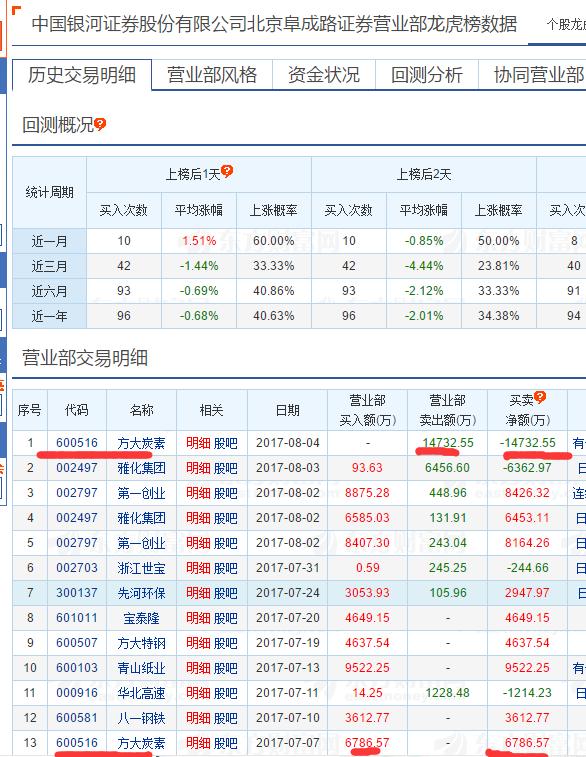Click the 营业部交易明细 section heading
The image size is (586, 757).
[x=85, y=358]
